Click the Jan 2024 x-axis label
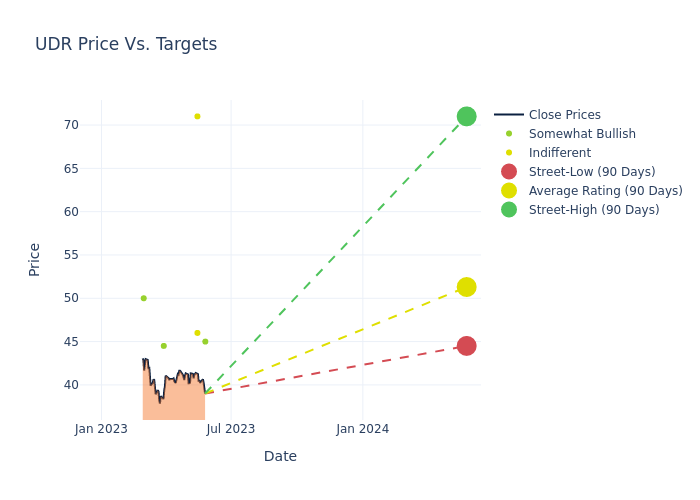 coord(362,429)
